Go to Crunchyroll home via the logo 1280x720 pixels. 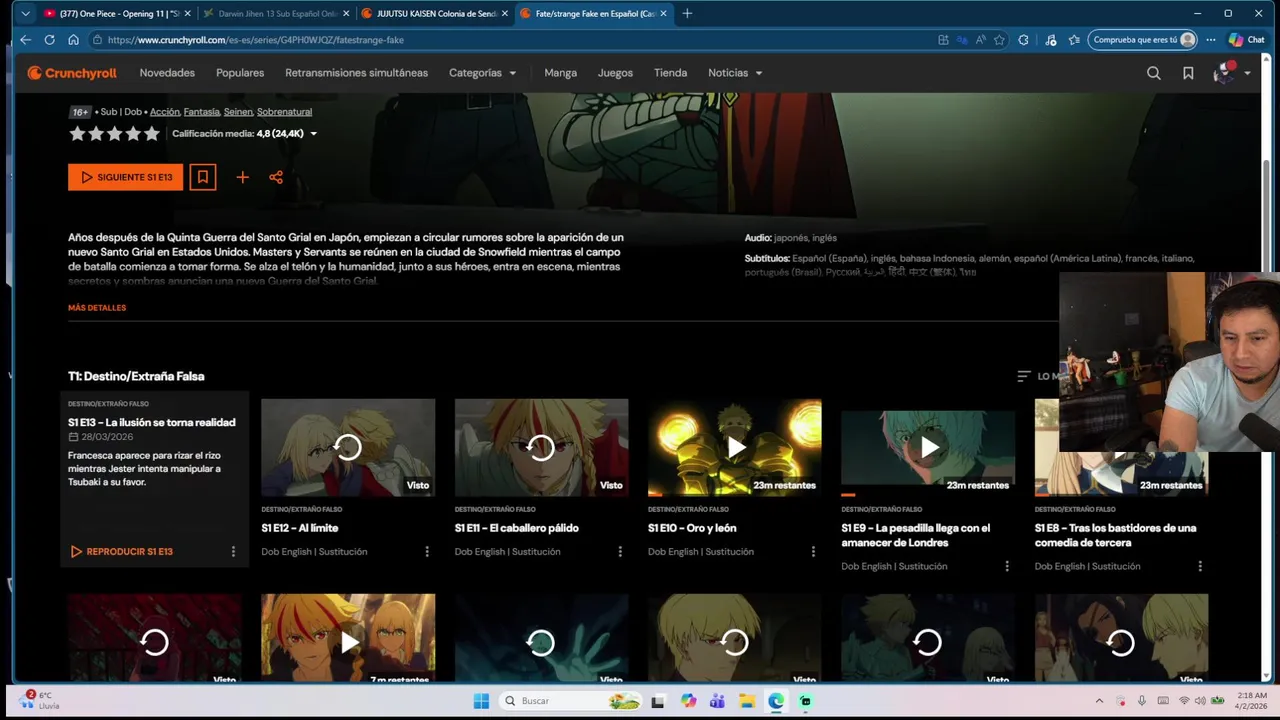click(72, 73)
